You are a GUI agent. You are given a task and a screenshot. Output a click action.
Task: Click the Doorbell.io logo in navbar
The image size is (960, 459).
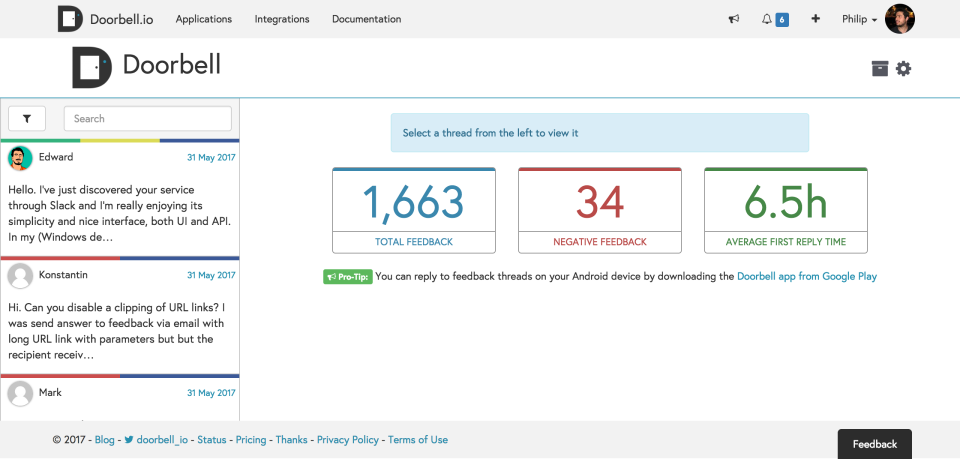pyautogui.click(x=105, y=19)
